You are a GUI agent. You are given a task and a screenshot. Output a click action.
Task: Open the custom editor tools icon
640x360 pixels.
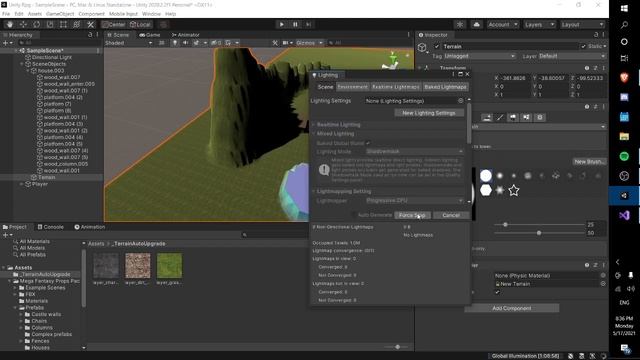90,24
